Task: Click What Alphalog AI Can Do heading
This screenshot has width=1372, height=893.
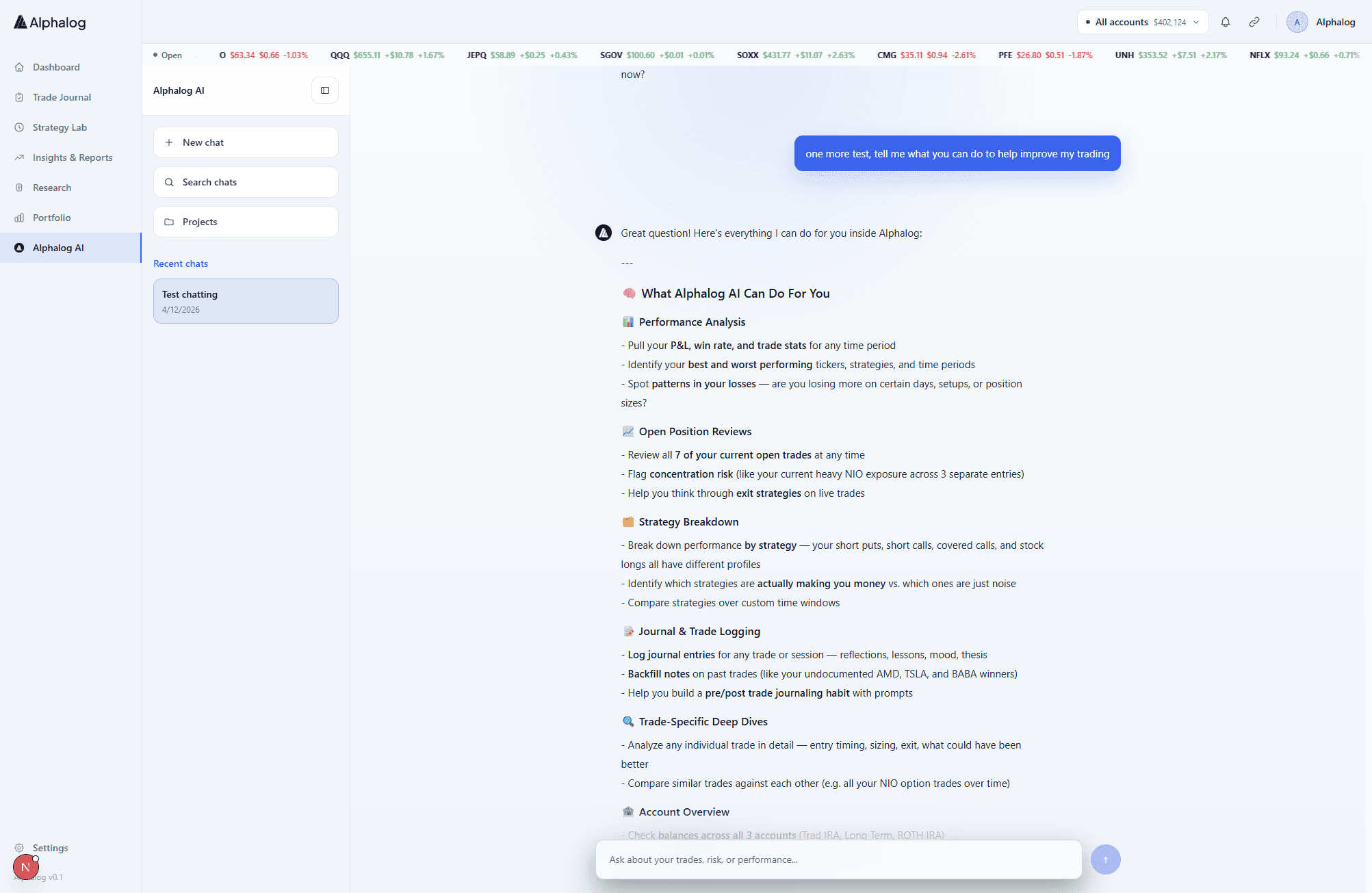Action: coord(736,294)
